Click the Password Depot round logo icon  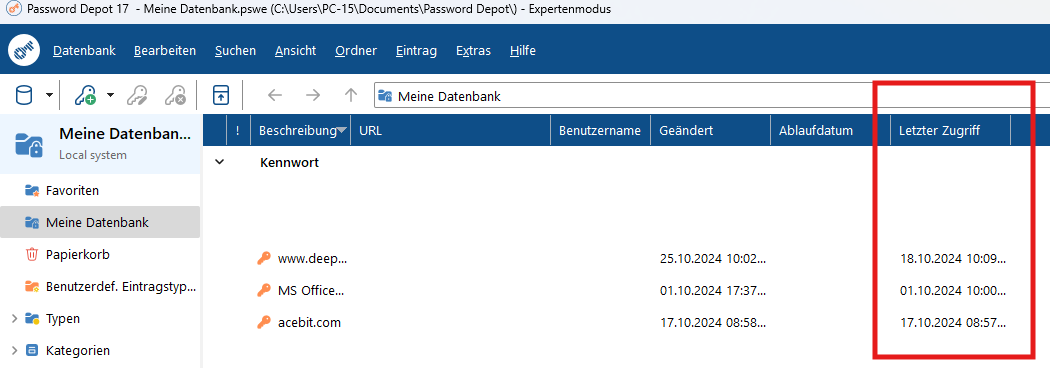pos(24,50)
